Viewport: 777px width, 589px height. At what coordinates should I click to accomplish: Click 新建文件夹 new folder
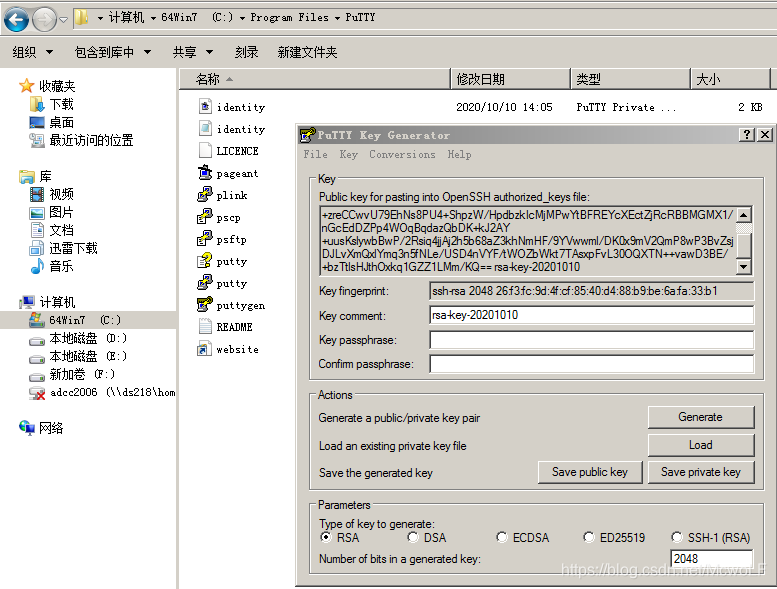307,52
